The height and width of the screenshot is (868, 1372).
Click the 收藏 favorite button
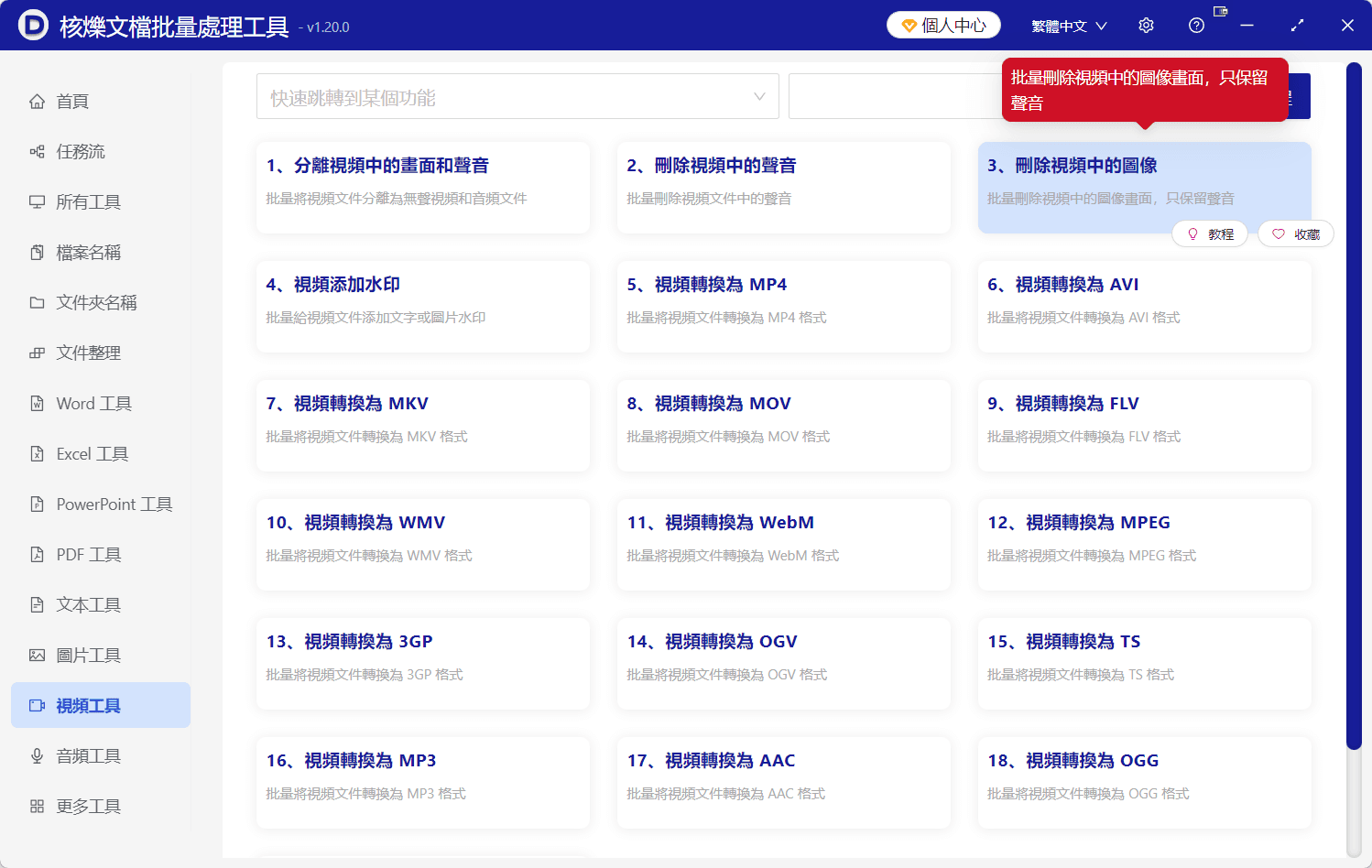[1296, 234]
